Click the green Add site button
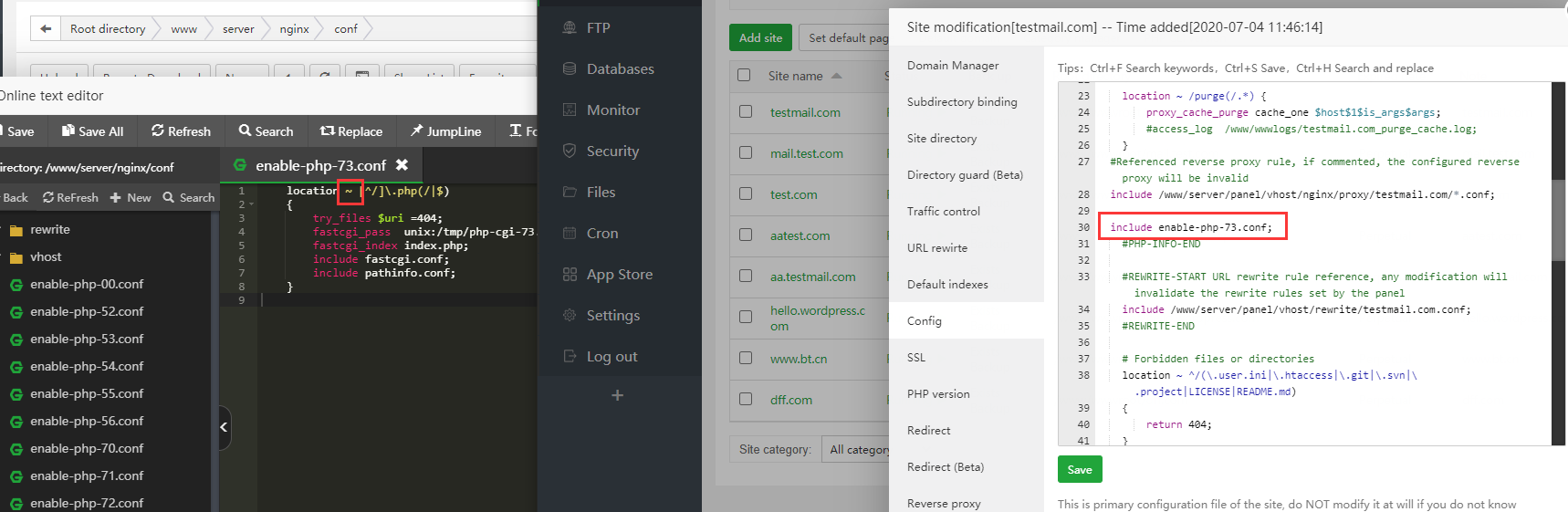1568x512 pixels. click(760, 37)
